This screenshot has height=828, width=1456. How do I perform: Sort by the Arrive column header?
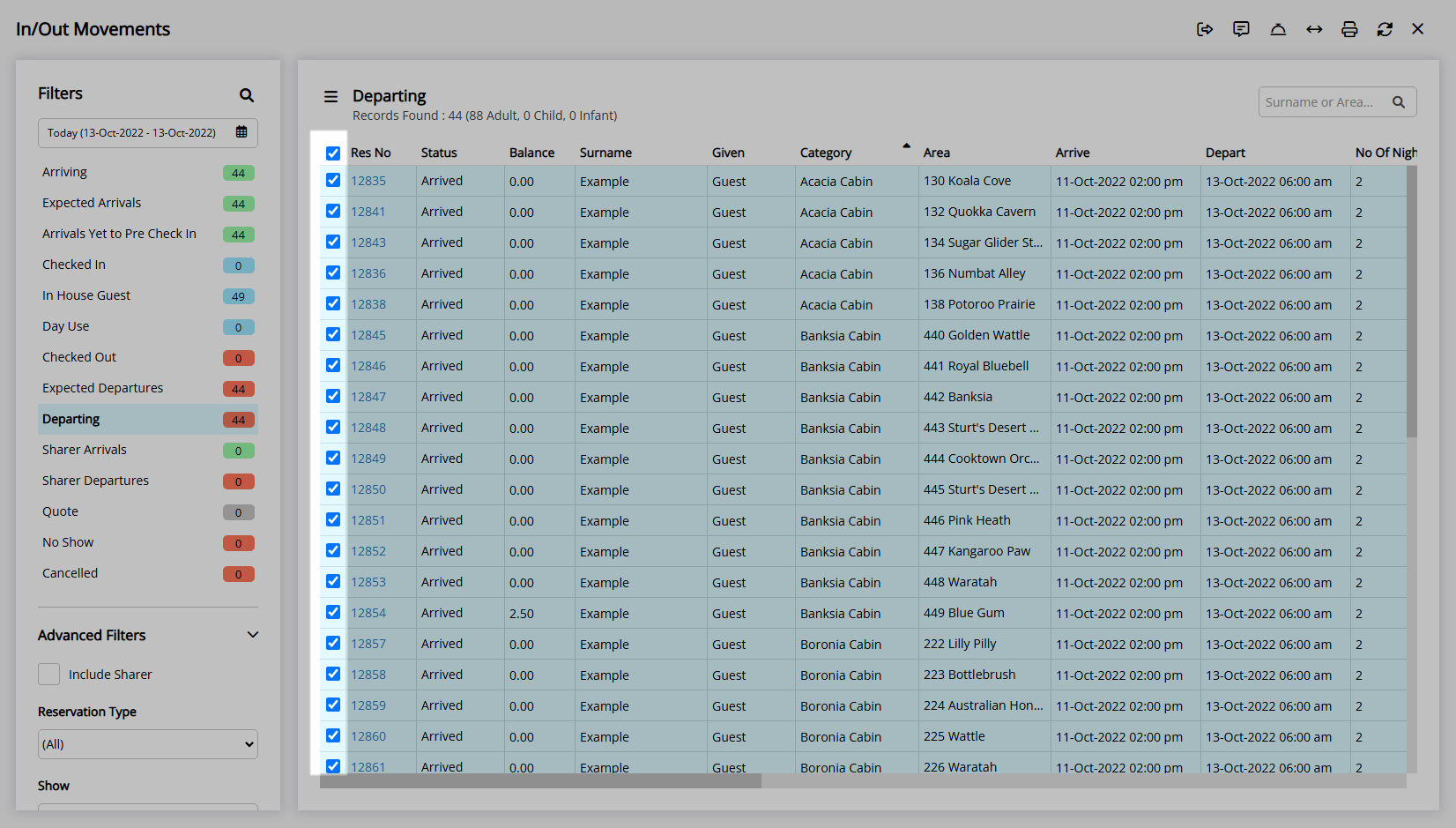point(1073,153)
